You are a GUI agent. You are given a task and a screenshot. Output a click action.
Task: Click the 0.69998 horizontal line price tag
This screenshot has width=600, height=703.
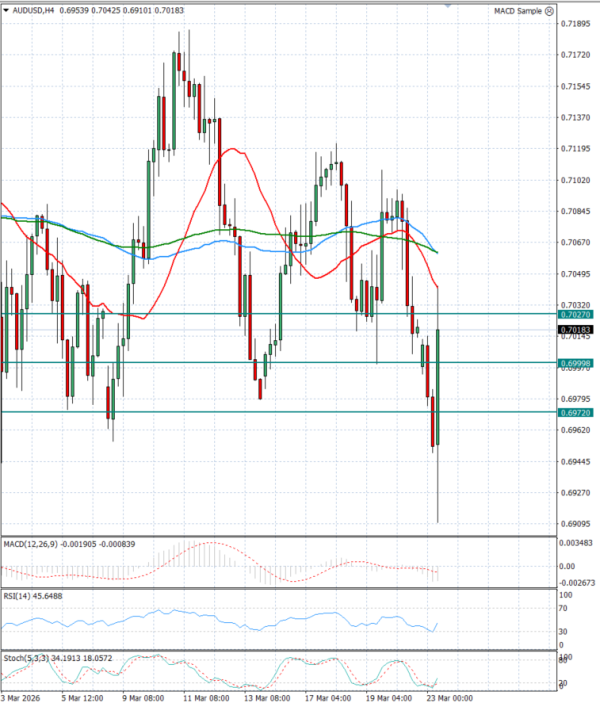[576, 363]
